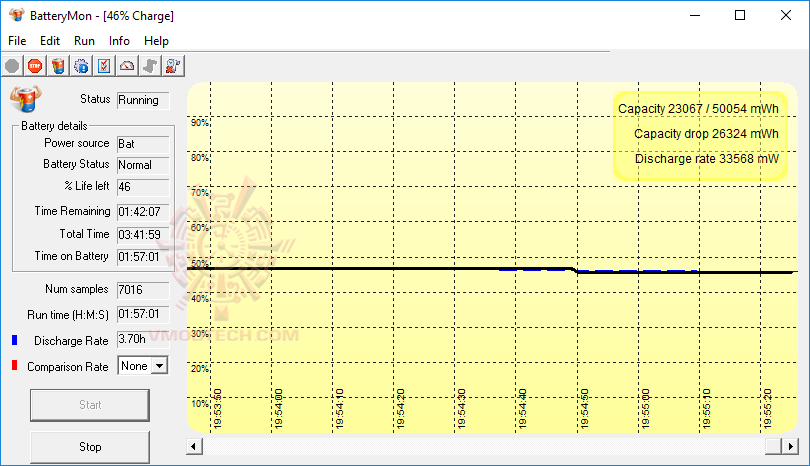The image size is (810, 466).
Task: Click the Capacity drop 26324 mWh text
Action: click(706, 134)
